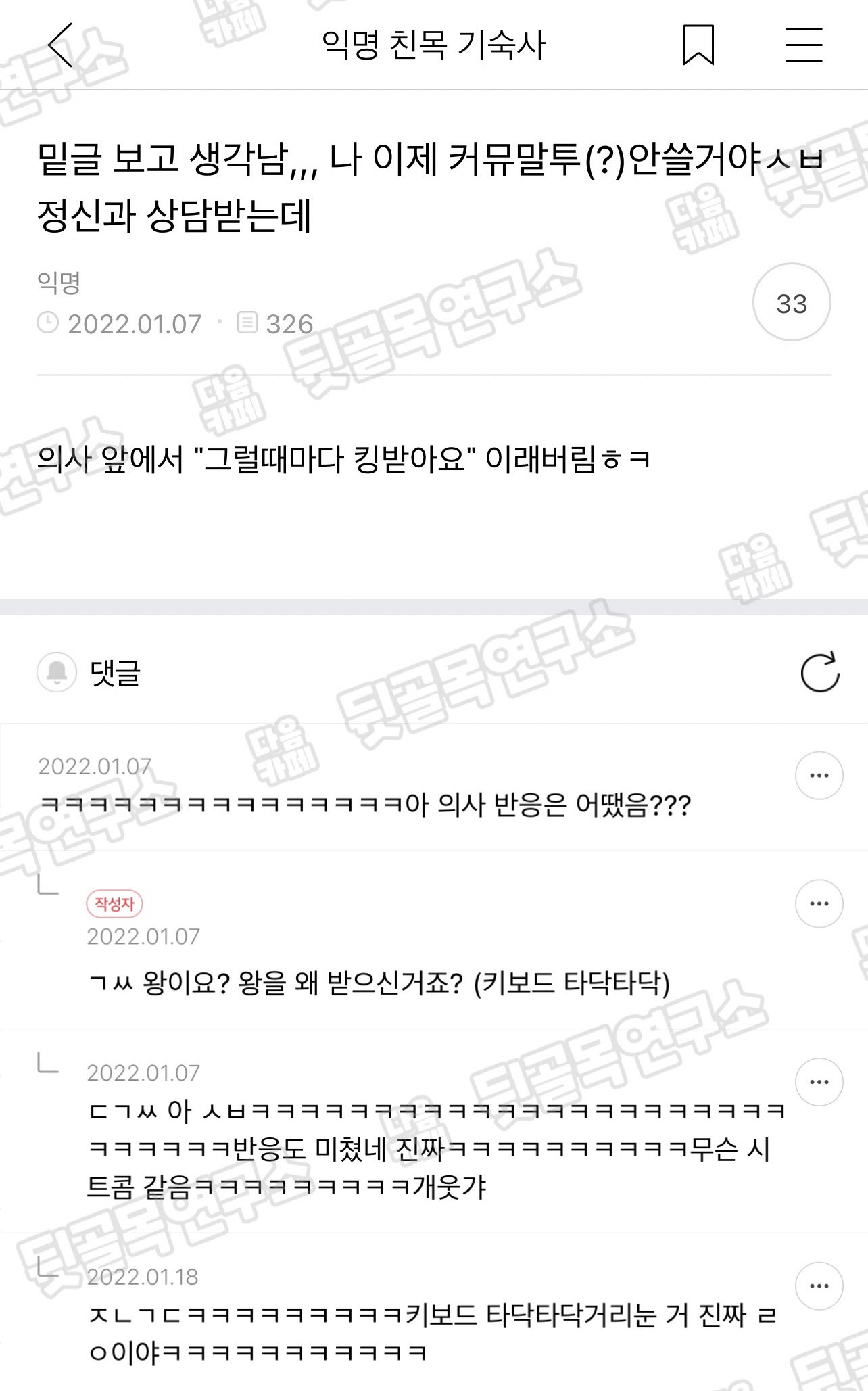Tap the 익명 친목 기숙사 board title
Screen dimensions: 868x1391
[x=433, y=45]
